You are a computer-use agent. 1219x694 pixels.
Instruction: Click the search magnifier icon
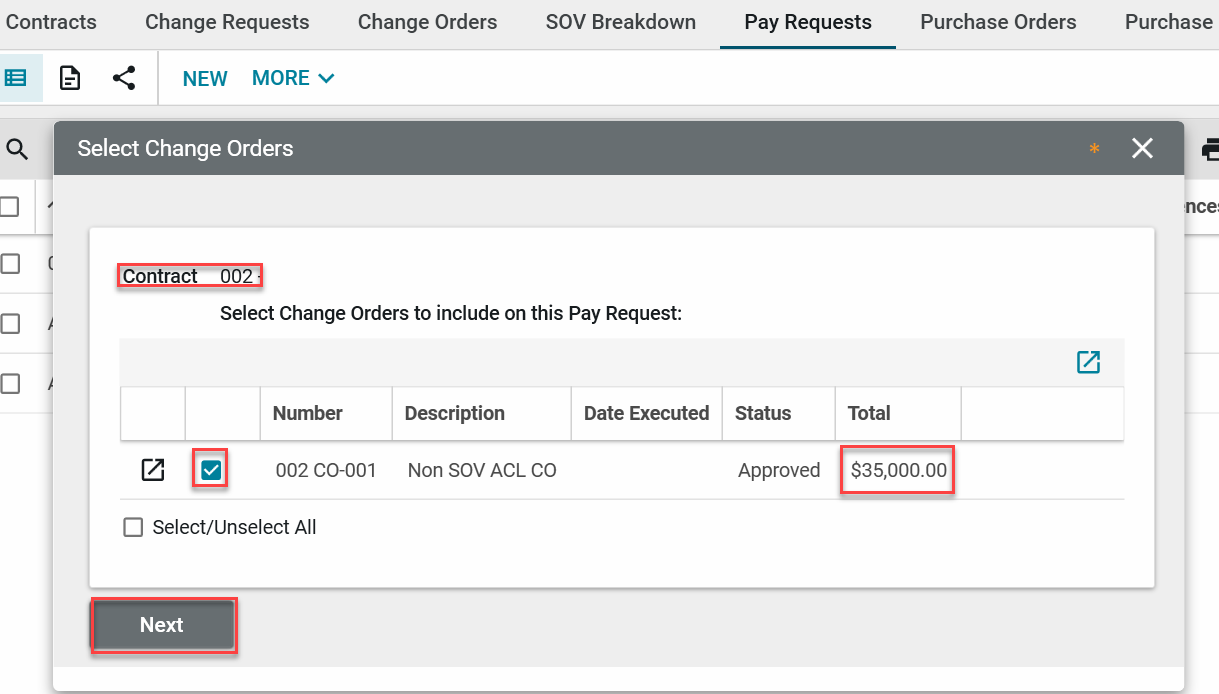pyautogui.click(x=17, y=149)
